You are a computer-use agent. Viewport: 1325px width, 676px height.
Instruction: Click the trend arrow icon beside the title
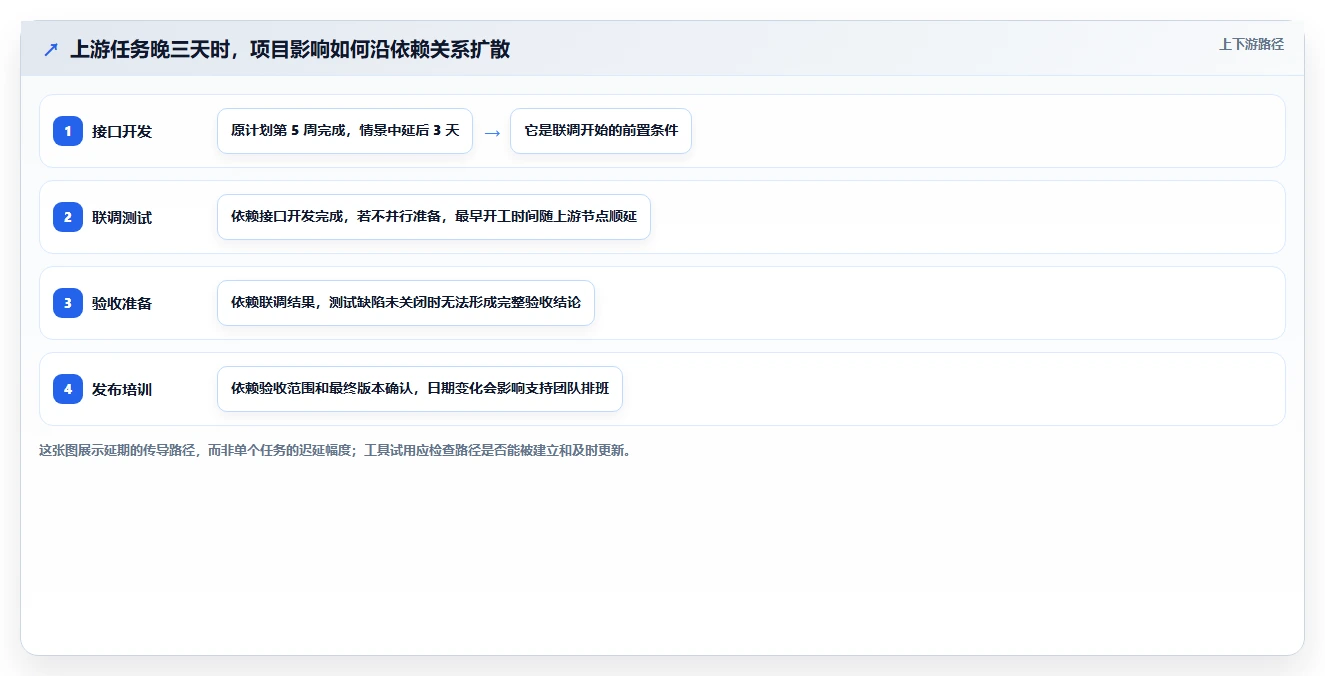pyautogui.click(x=51, y=49)
